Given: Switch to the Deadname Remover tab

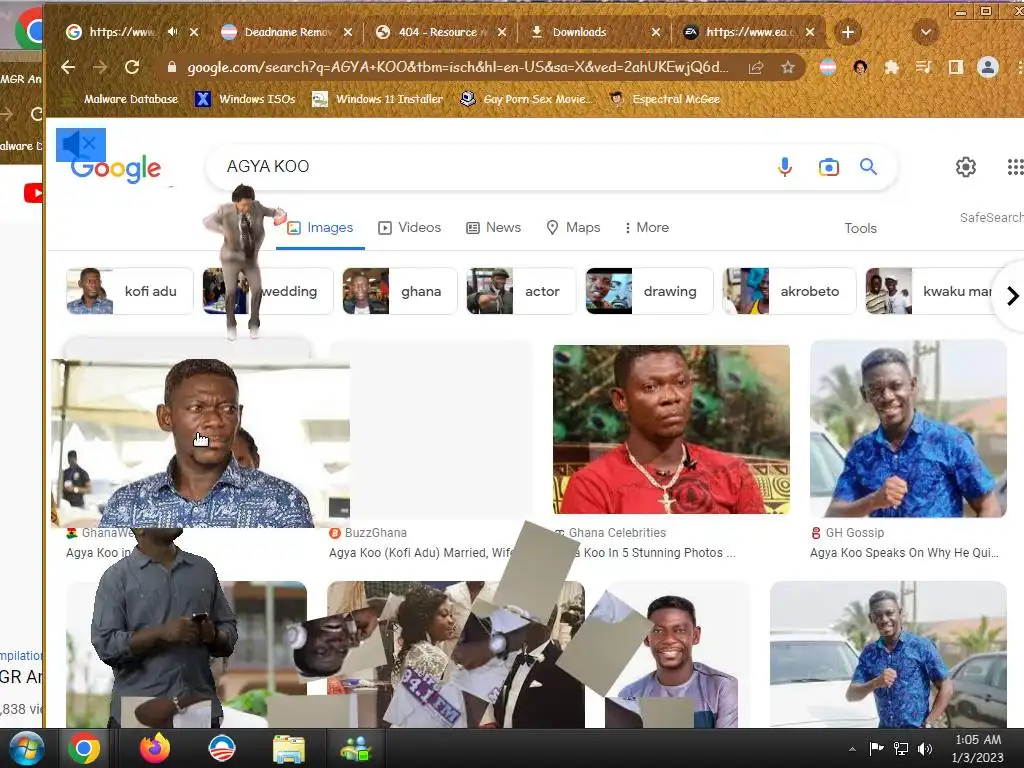Looking at the screenshot, I should (285, 32).
